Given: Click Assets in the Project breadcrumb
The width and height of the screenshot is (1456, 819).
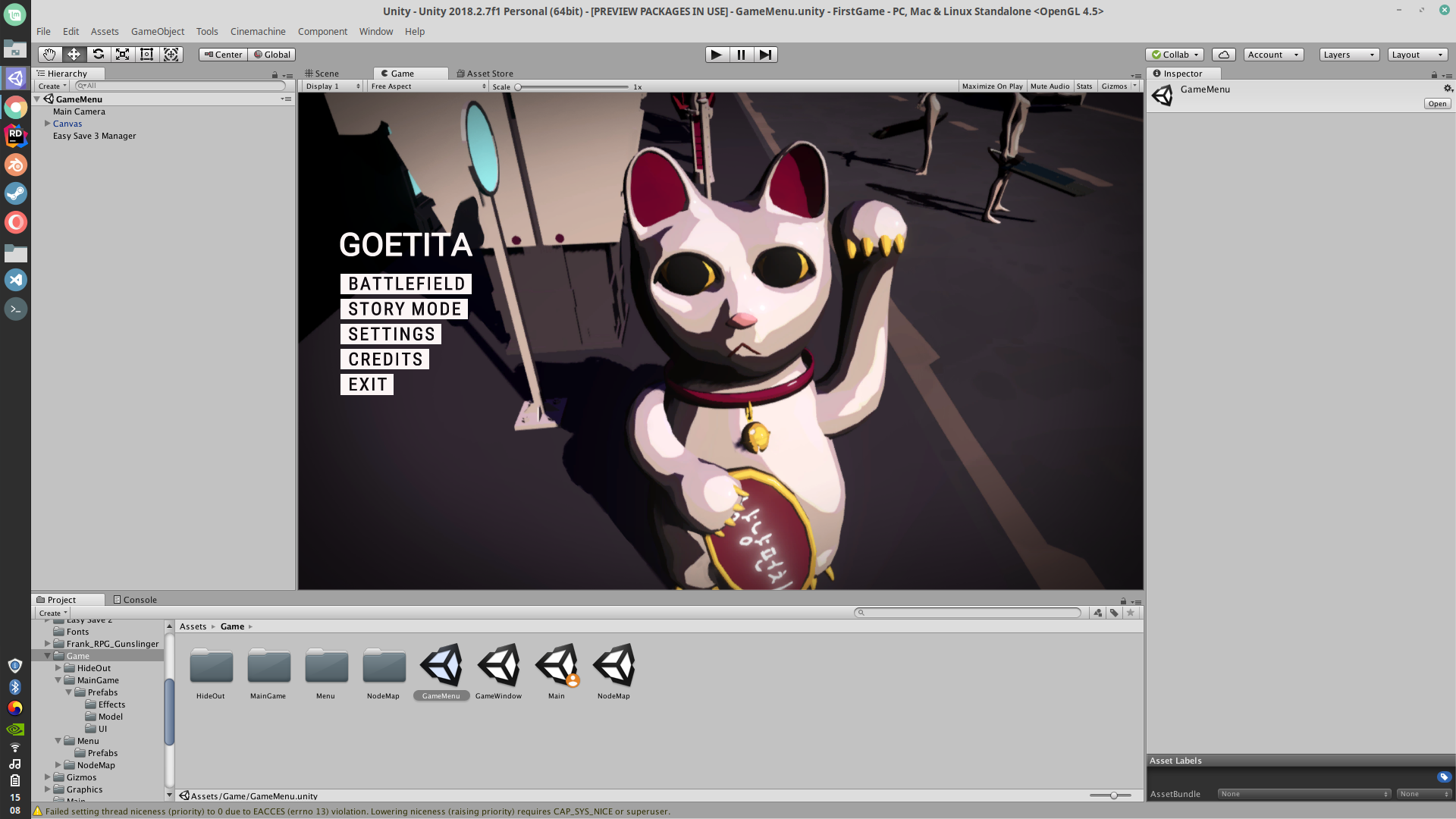Looking at the screenshot, I should 193,626.
